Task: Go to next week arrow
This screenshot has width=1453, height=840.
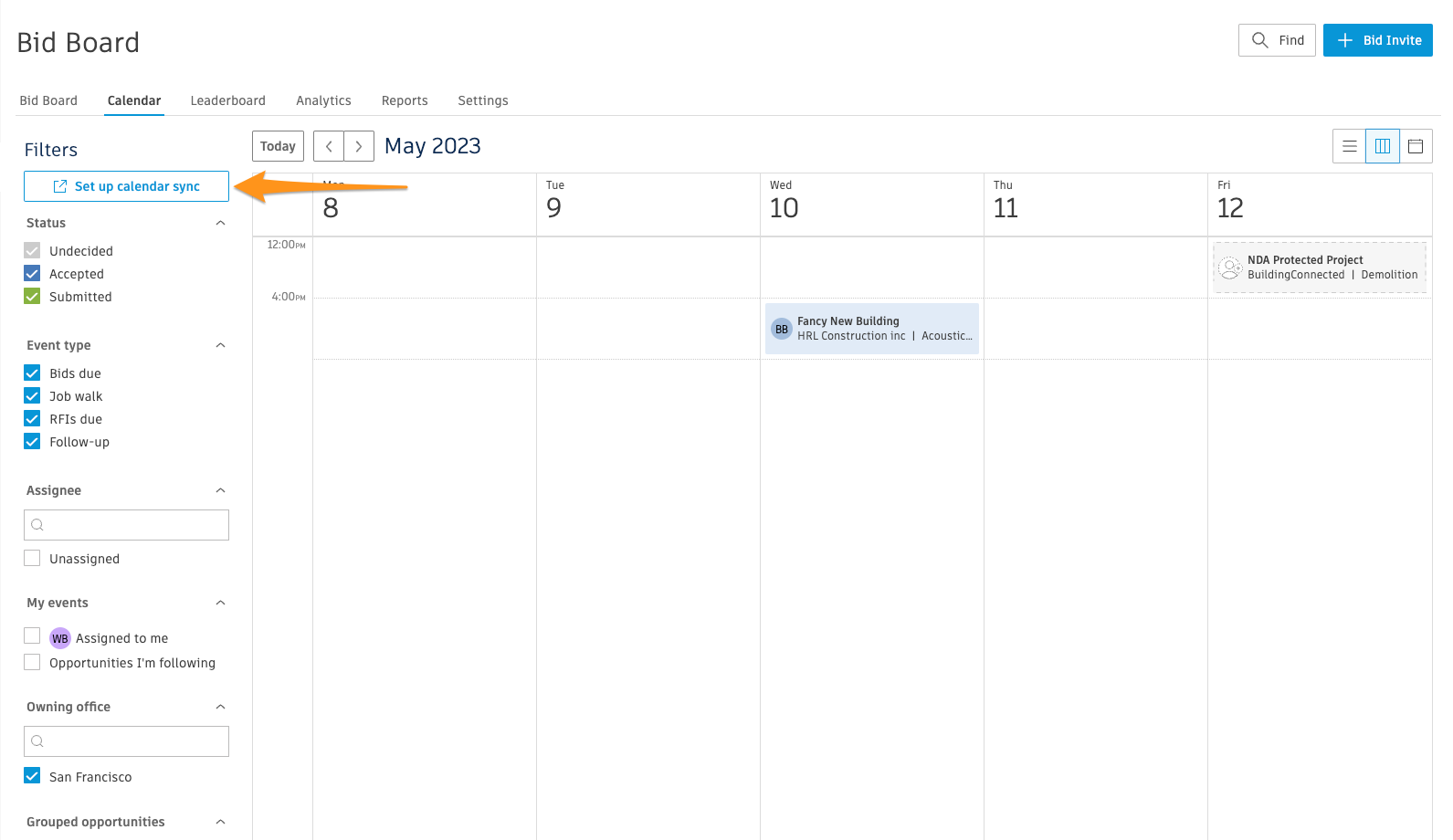Action: 359,146
